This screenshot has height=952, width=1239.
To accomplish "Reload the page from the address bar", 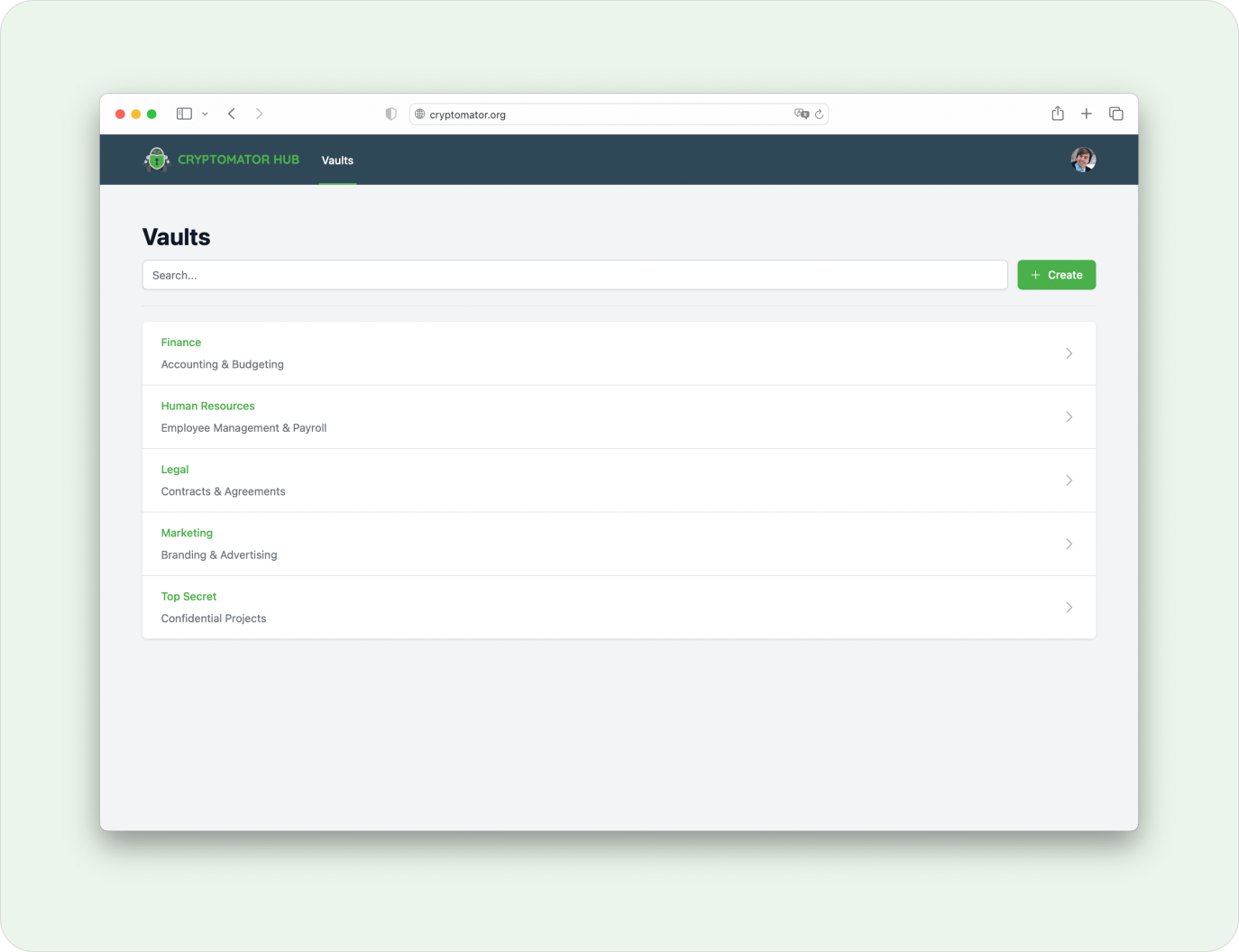I will 819,114.
